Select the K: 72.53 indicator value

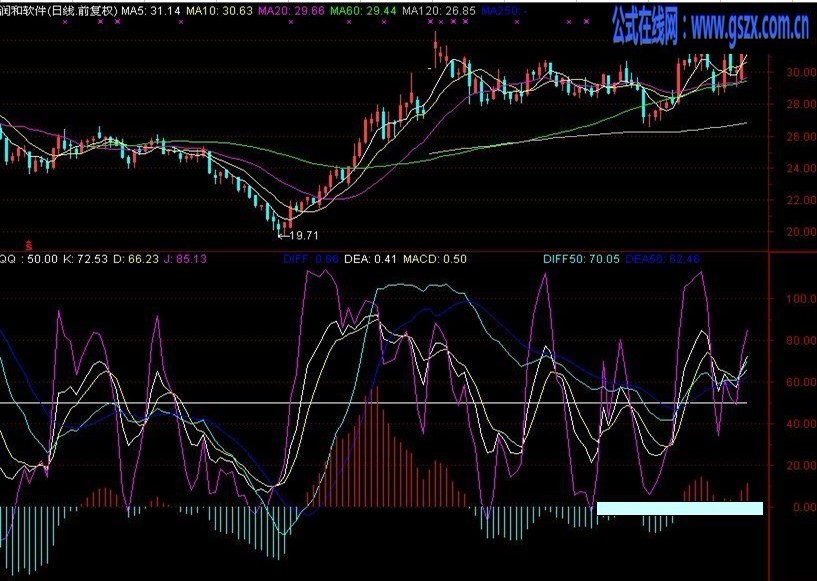point(85,259)
